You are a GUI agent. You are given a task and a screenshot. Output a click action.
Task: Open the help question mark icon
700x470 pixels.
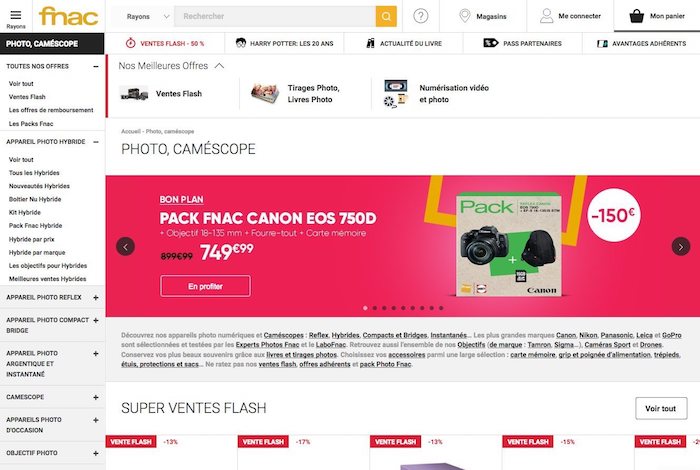pos(421,16)
